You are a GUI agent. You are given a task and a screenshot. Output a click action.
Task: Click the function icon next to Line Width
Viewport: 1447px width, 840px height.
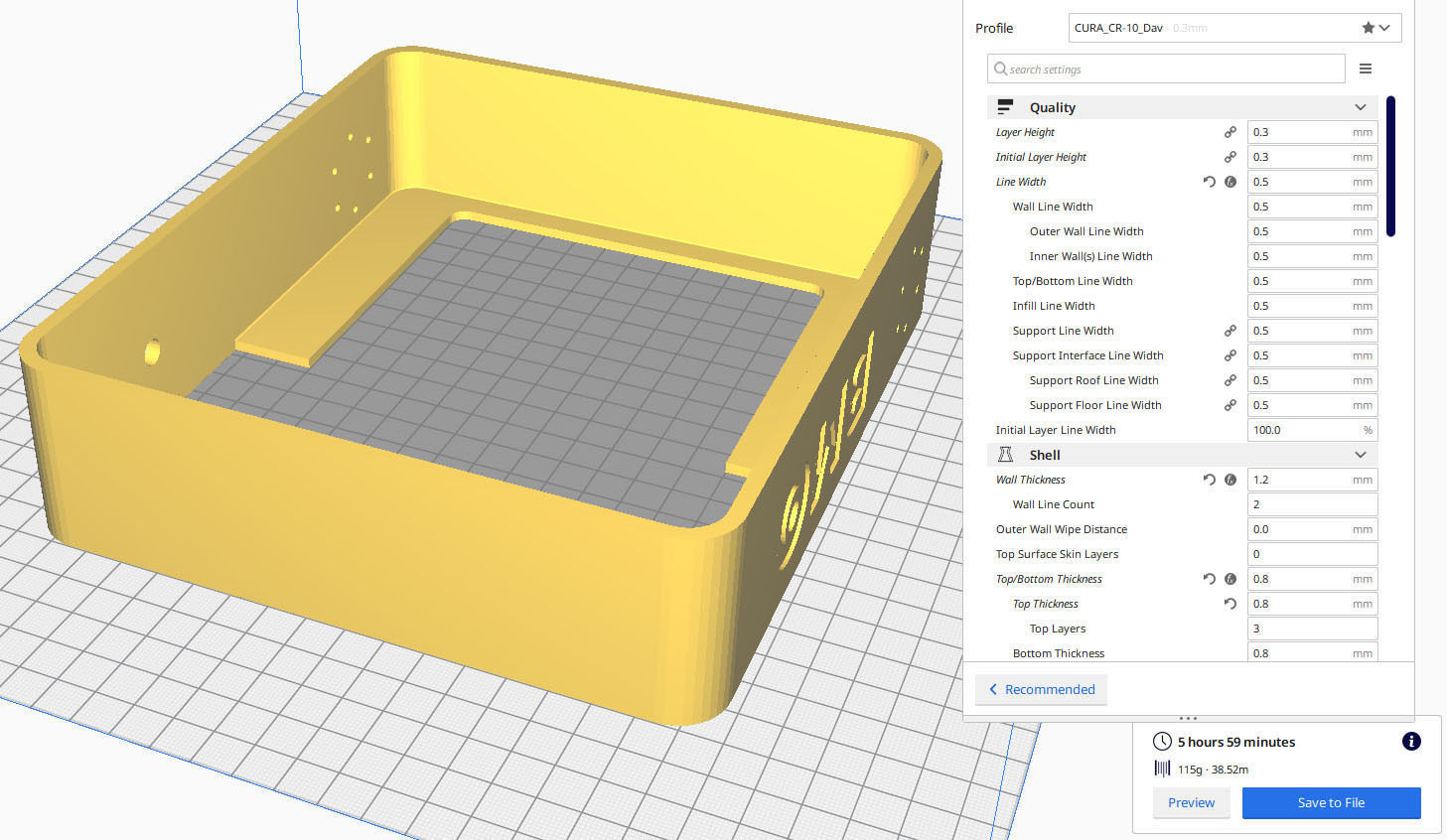point(1230,182)
